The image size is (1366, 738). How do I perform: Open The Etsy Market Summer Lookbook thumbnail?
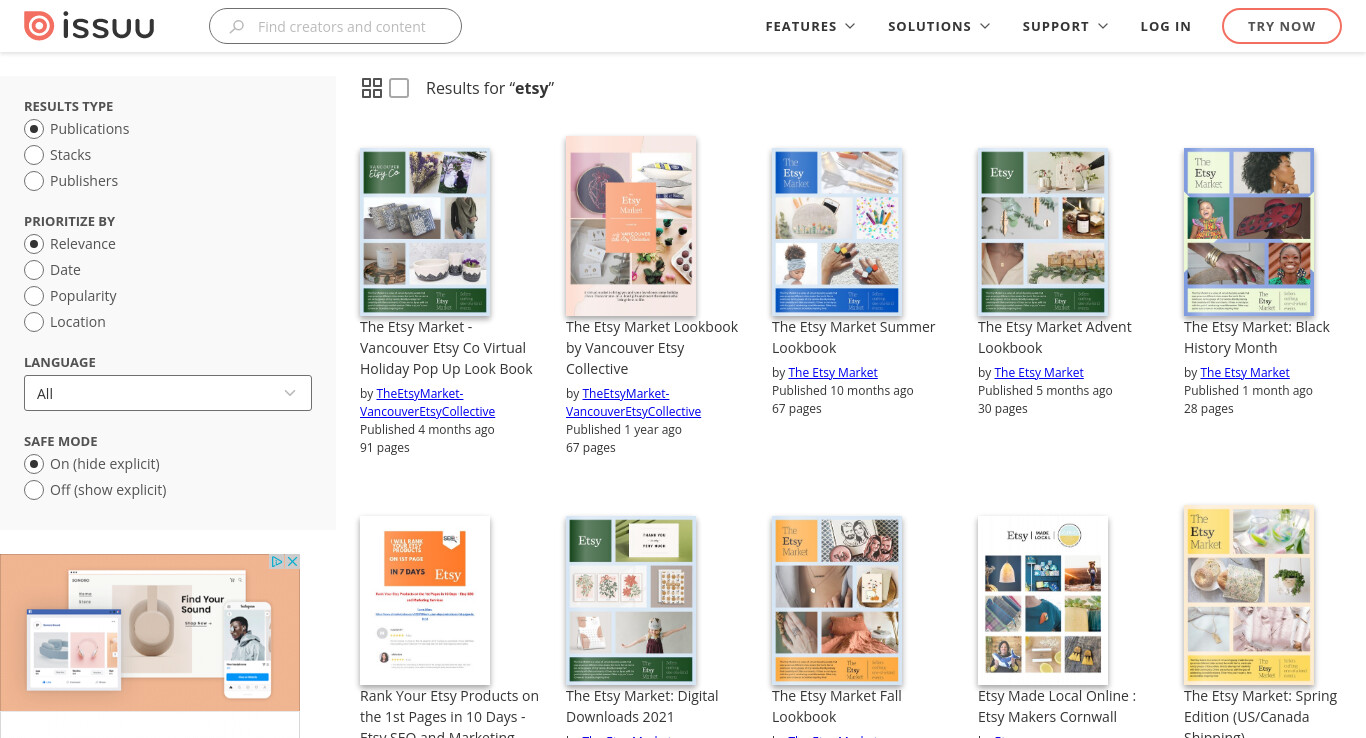tap(837, 232)
